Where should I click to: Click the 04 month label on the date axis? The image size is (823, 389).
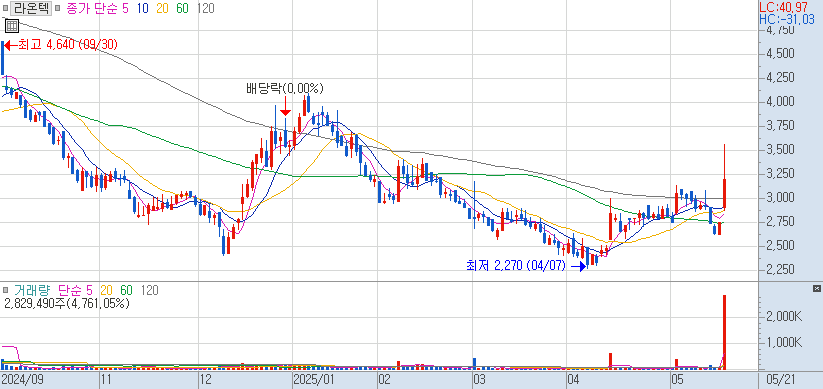(x=573, y=379)
